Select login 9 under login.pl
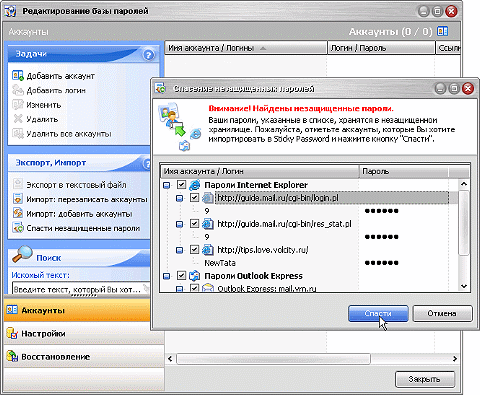This screenshot has width=480, height=395. tap(207, 211)
